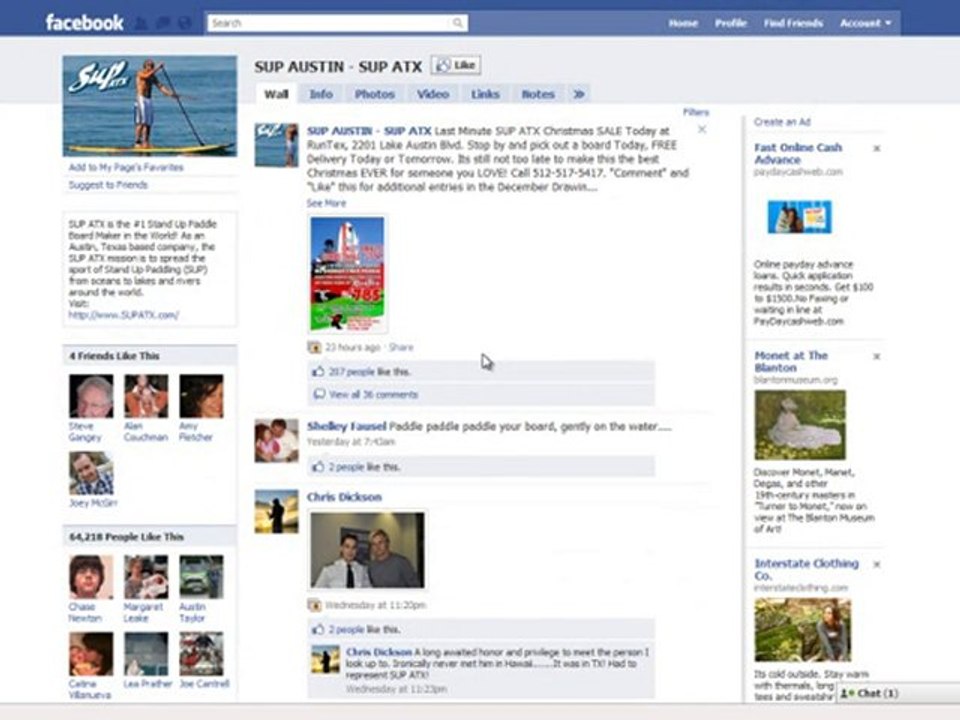This screenshot has width=960, height=720.
Task: Click the photo icon beside Wednesday at 11:20pm
Action: click(314, 606)
